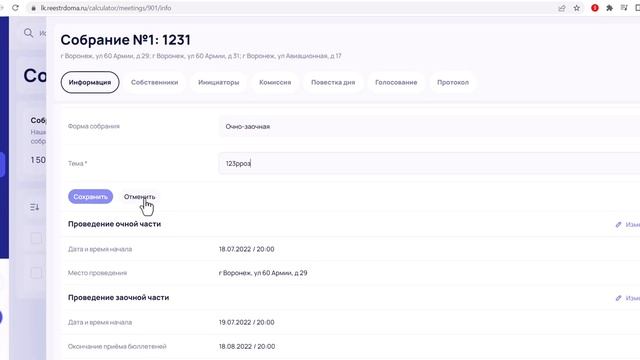640x360 pixels.
Task: Click date value 18.07.2022 / 20:00
Action: 247,249
